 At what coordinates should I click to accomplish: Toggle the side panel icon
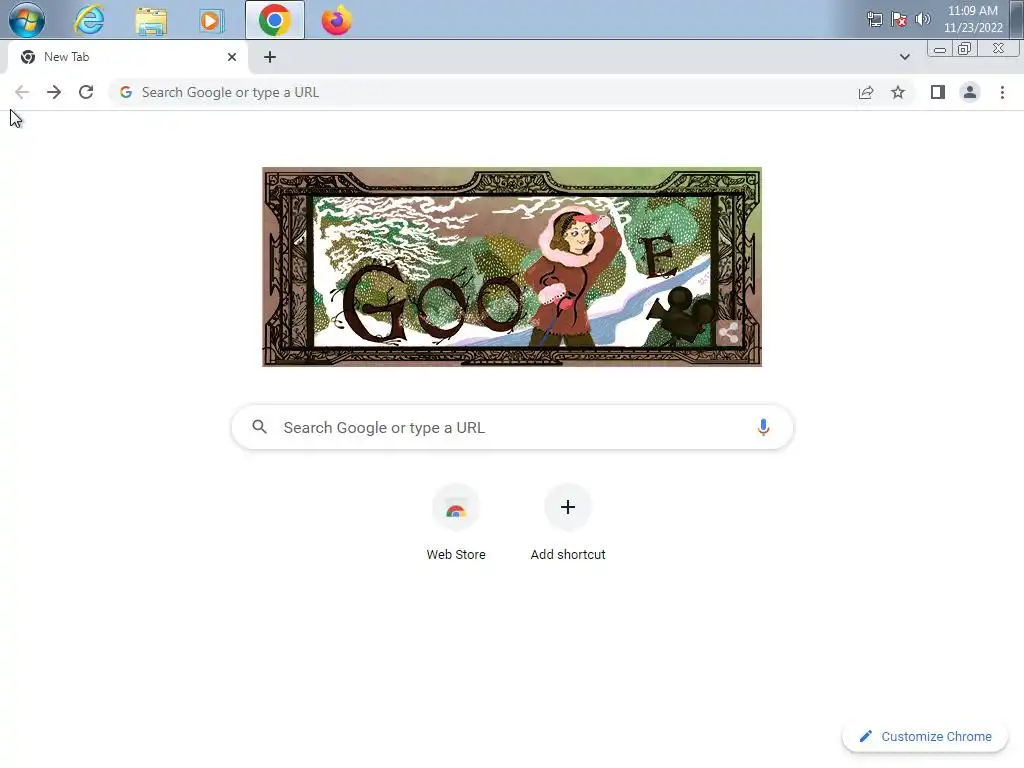(938, 92)
